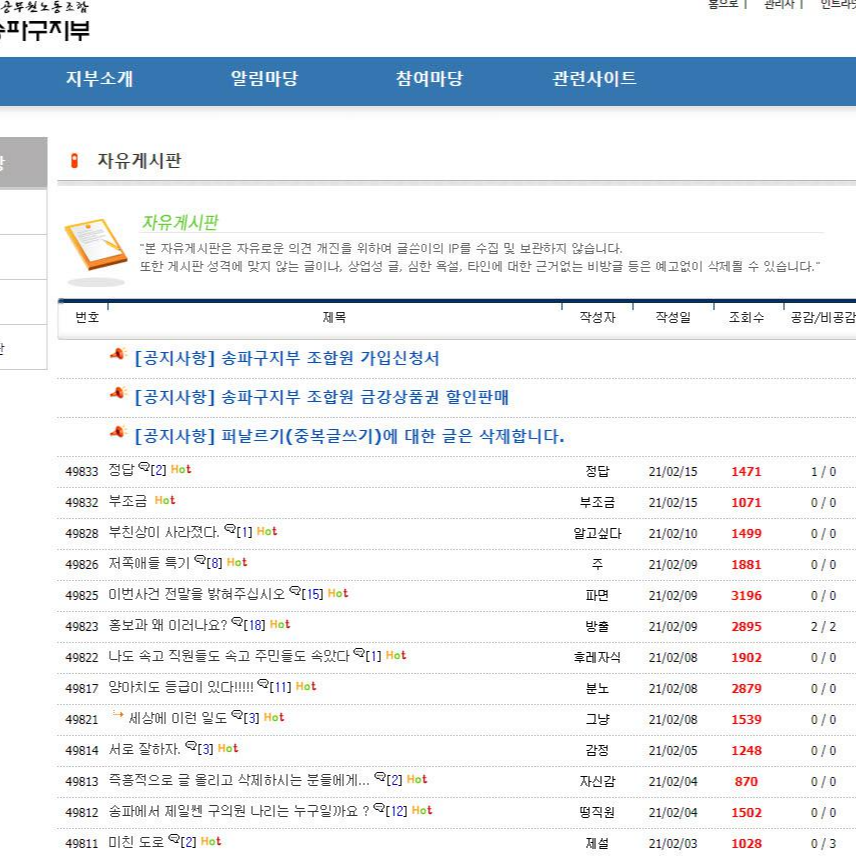Click author name 떵직원
The width and height of the screenshot is (856, 857).
tap(597, 813)
